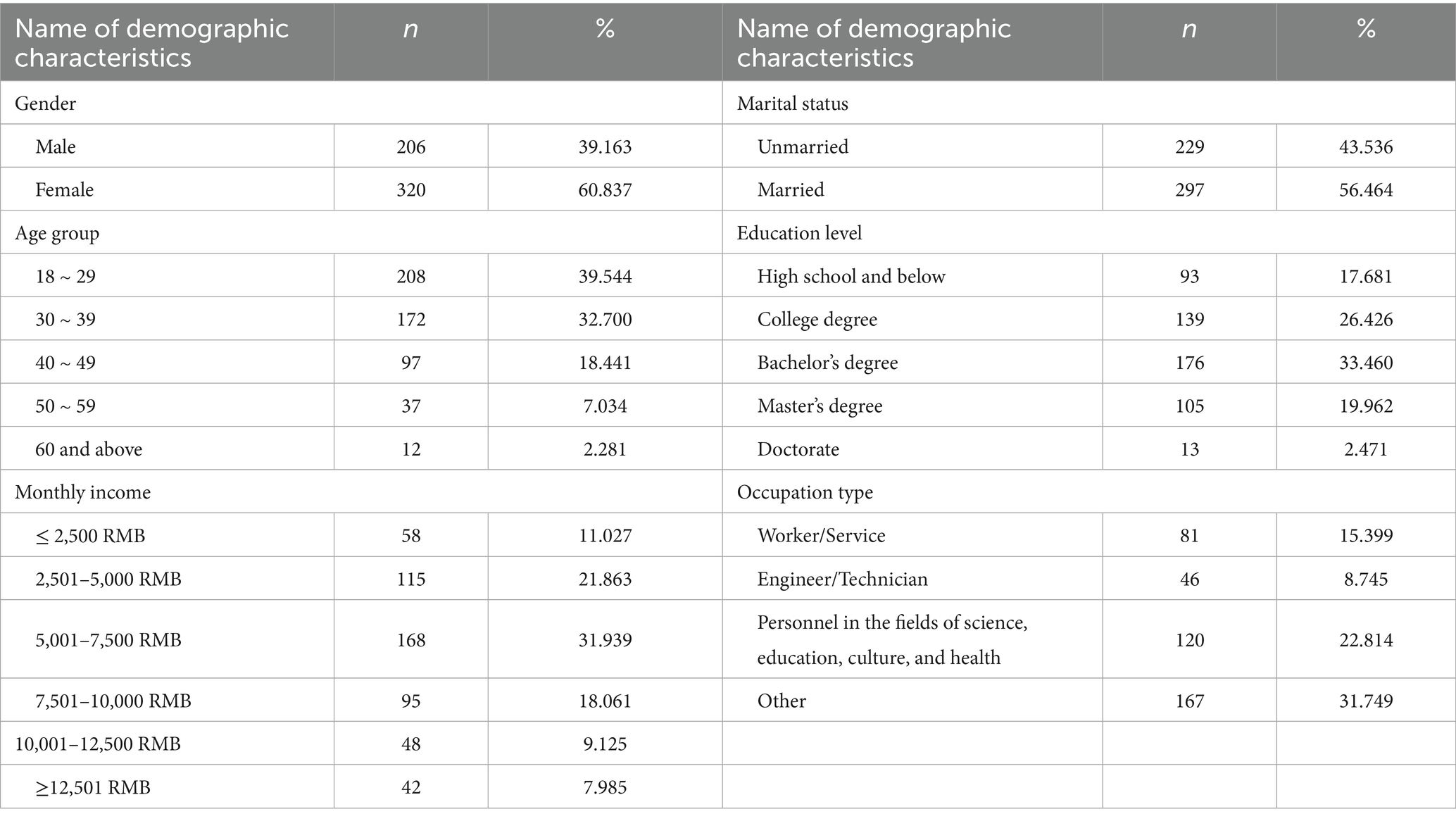Click the "≥12,501 RMB" income label
Viewport: 1456px width, 821px height.
click(x=93, y=787)
